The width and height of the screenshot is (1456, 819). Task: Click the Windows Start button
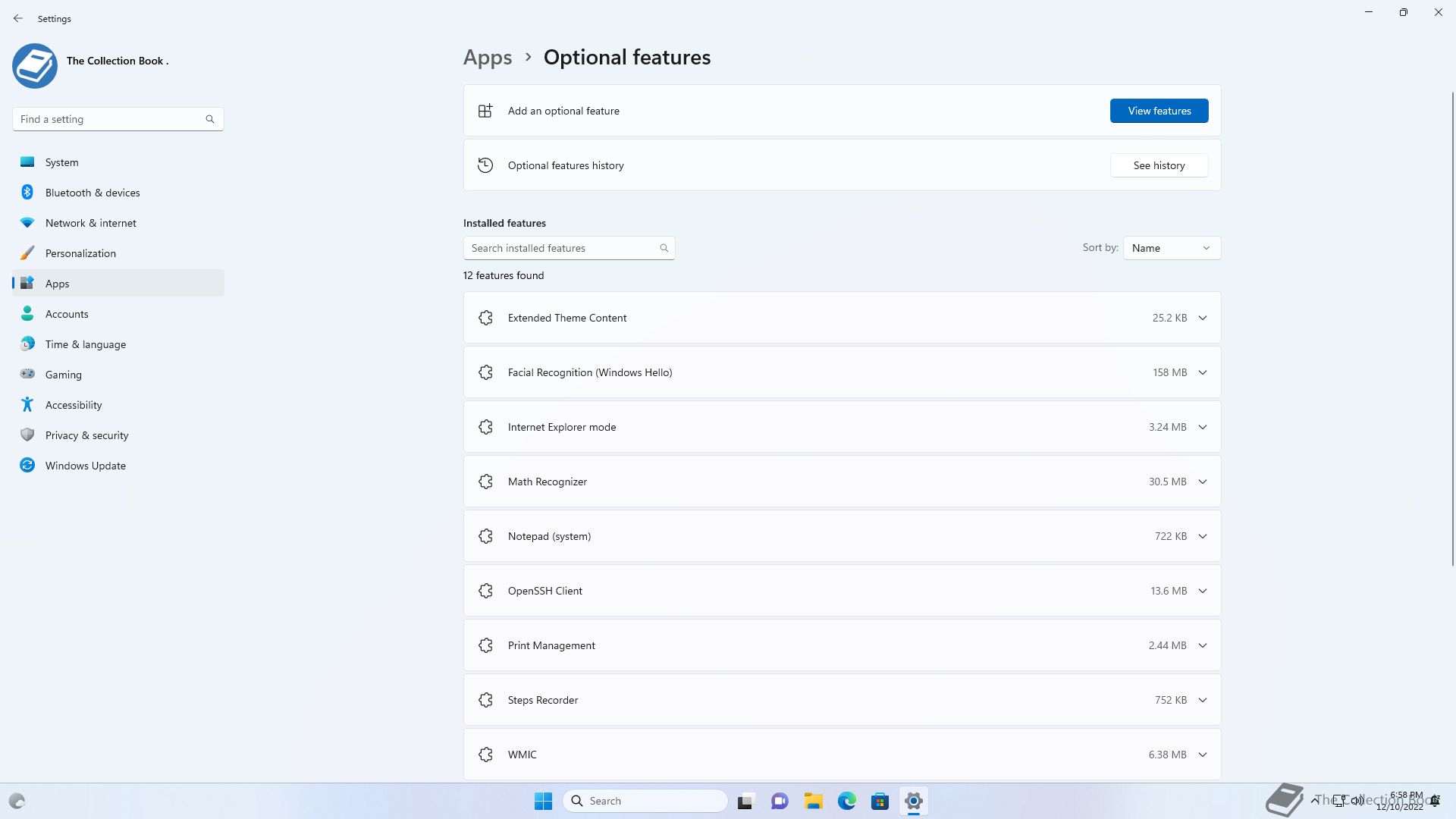[543, 801]
